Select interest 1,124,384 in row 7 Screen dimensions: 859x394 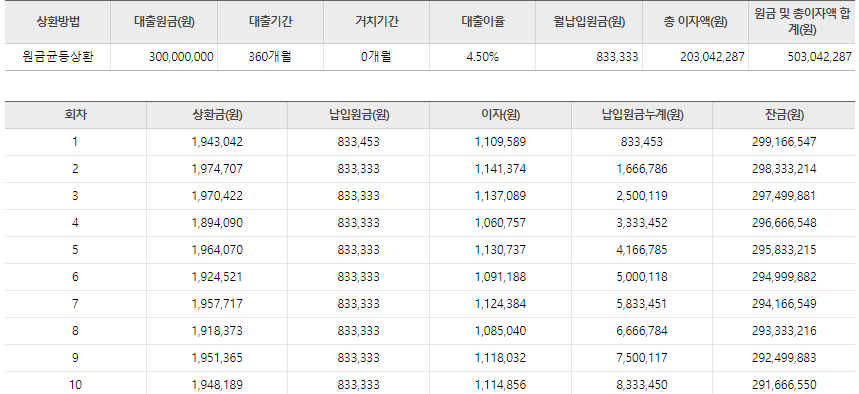click(500, 304)
